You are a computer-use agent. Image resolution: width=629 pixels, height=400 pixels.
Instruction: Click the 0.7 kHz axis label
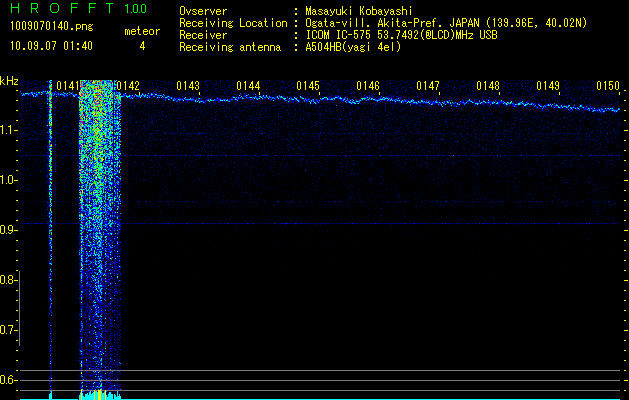(x=7, y=330)
